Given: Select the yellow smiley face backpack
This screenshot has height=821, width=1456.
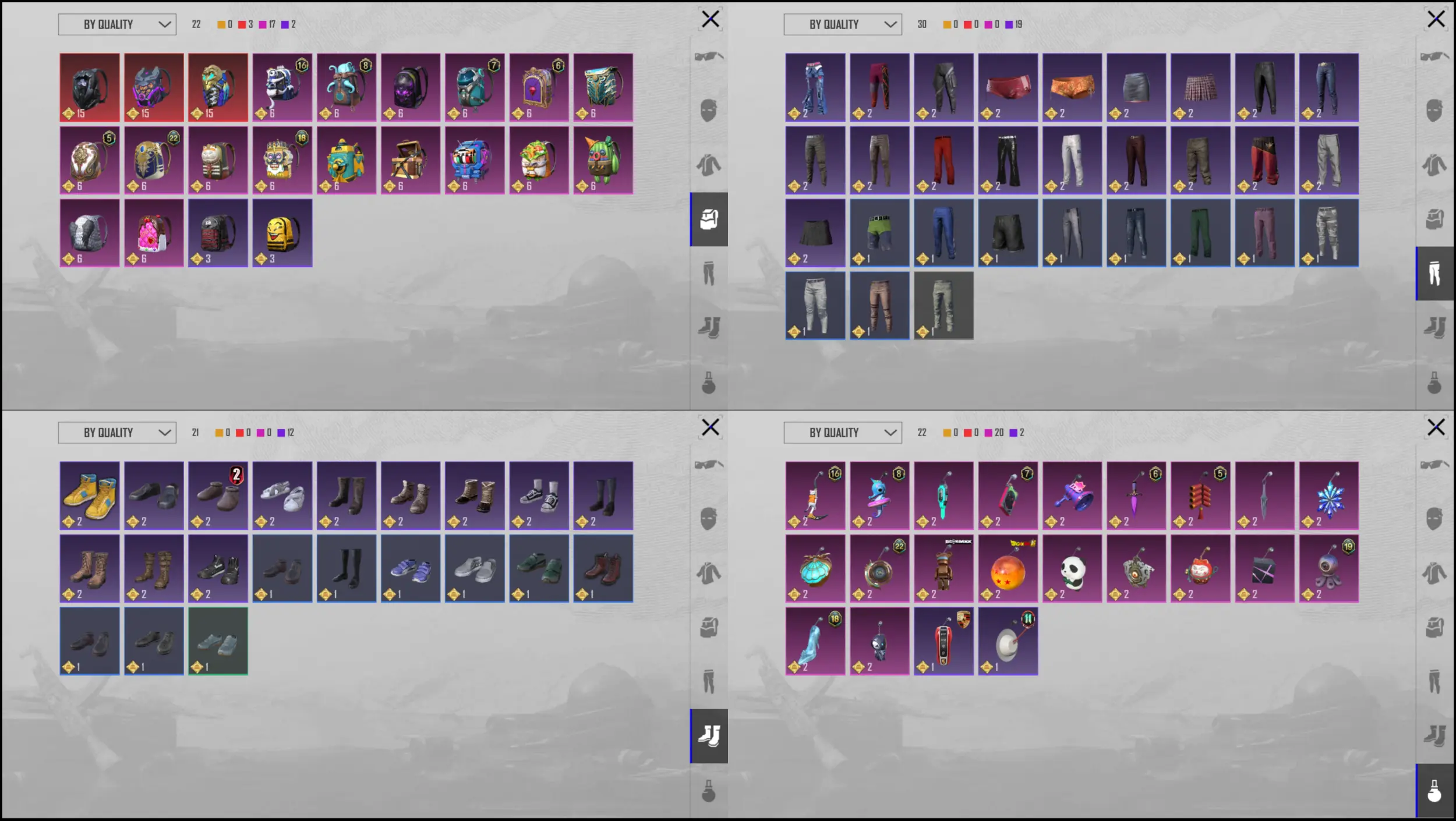Looking at the screenshot, I should [282, 233].
